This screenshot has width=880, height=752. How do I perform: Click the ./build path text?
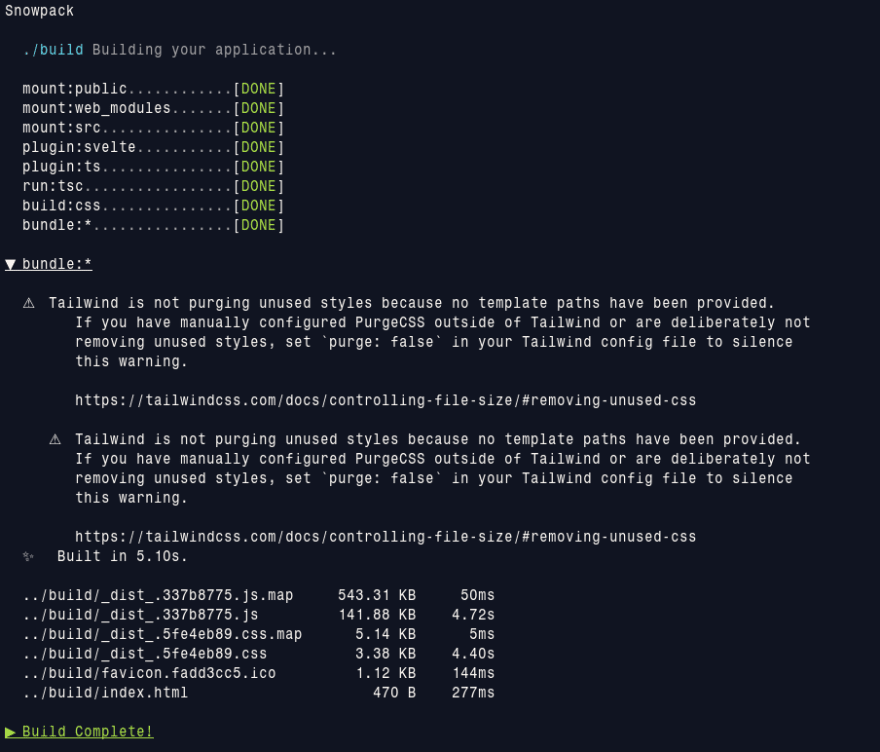[53, 50]
